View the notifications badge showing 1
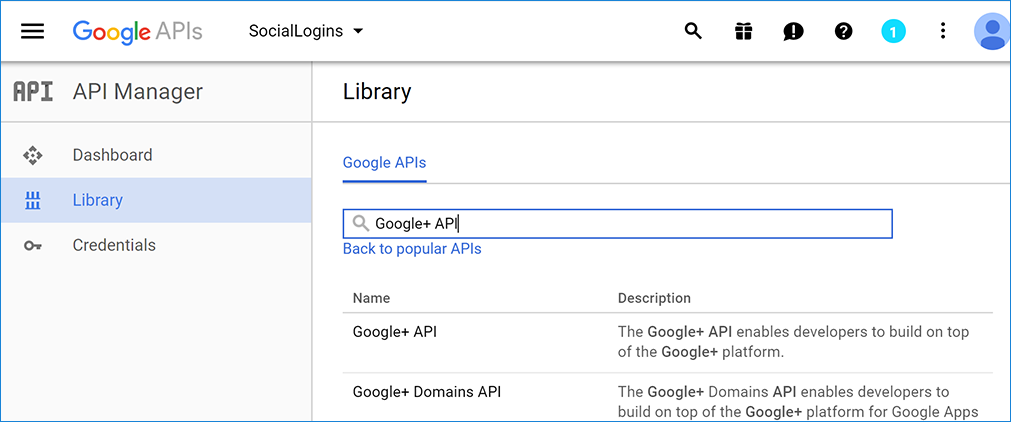Viewport: 1011px width, 422px height. tap(893, 31)
